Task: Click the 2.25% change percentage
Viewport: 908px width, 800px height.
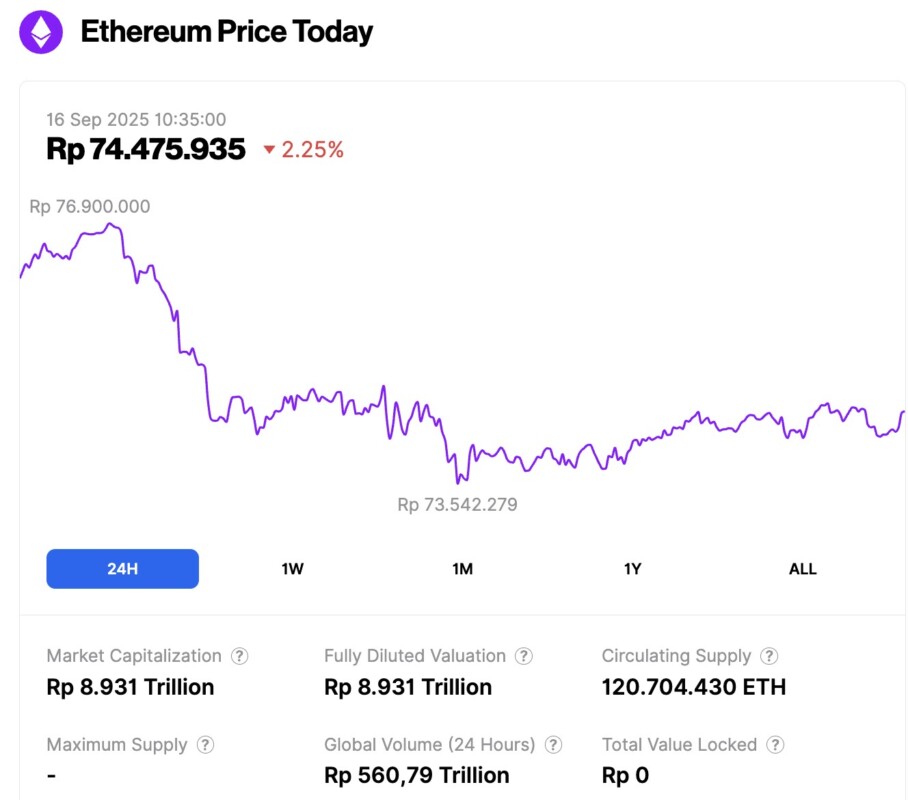Action: 312,150
